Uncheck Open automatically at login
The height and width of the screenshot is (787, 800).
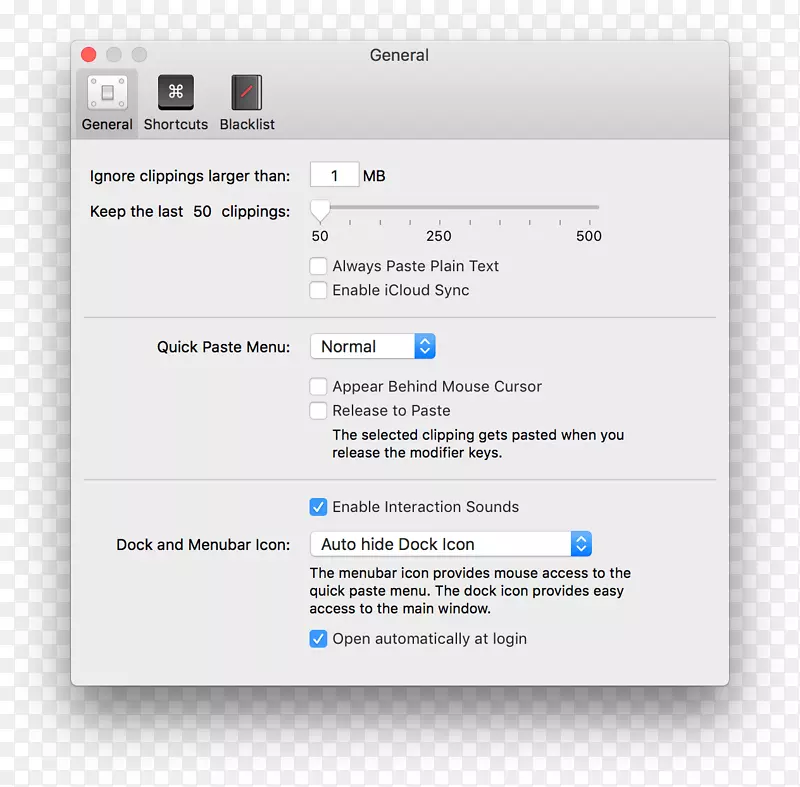click(x=318, y=638)
